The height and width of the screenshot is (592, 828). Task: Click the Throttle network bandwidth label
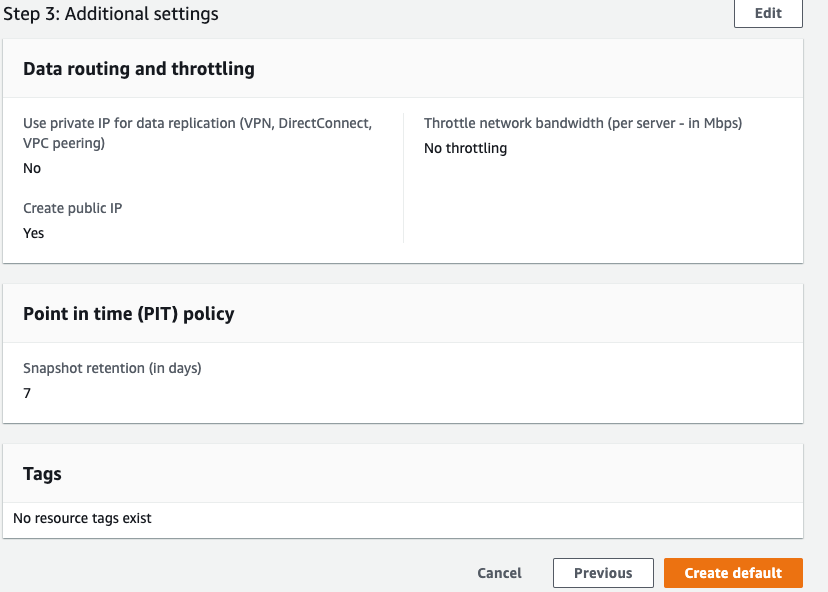(582, 123)
